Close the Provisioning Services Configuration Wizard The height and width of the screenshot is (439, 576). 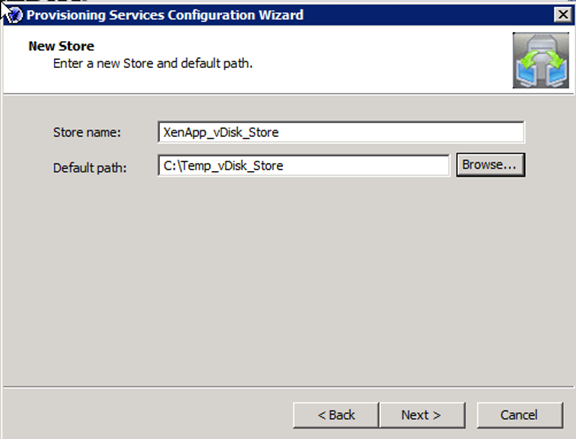pos(563,15)
